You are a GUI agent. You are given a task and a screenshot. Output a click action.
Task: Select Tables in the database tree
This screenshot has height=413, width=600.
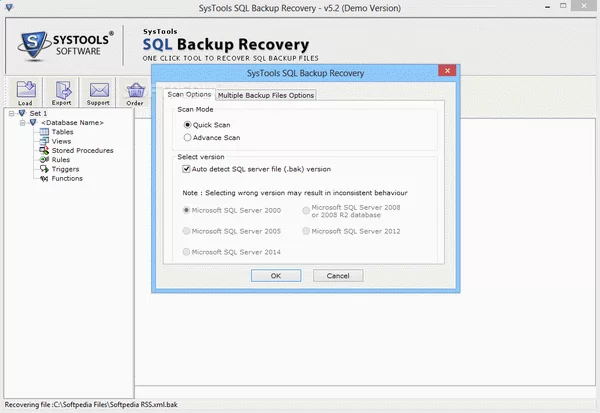[x=62, y=132]
